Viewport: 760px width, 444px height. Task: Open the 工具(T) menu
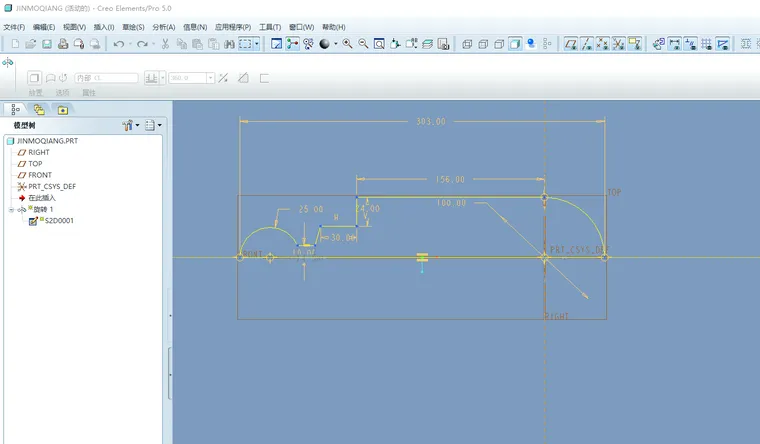click(270, 27)
